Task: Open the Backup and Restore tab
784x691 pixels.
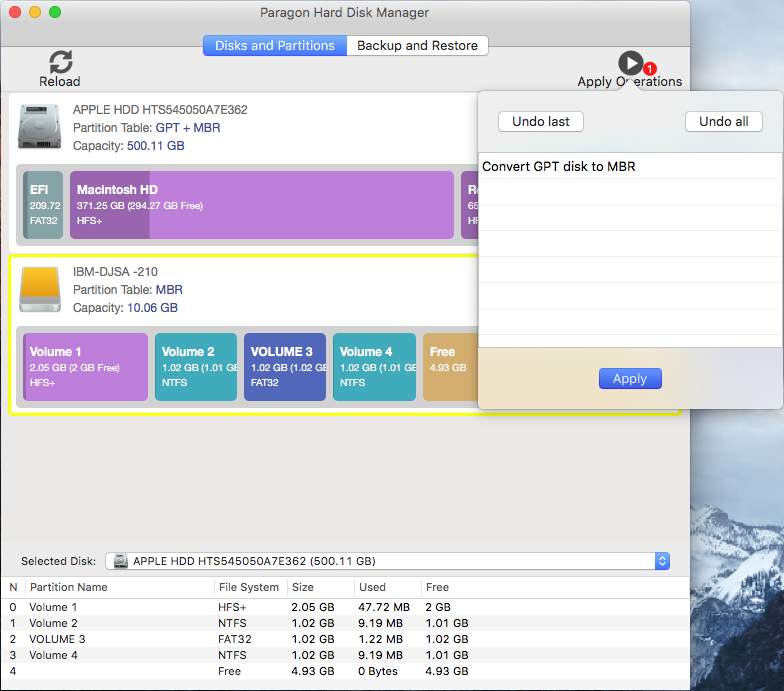Action: (x=417, y=46)
